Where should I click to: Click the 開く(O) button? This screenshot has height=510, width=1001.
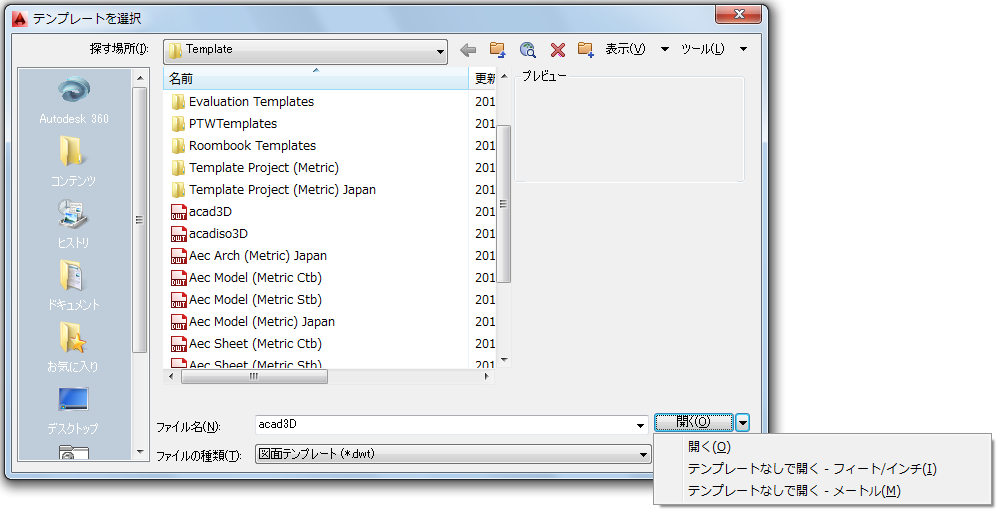[693, 422]
